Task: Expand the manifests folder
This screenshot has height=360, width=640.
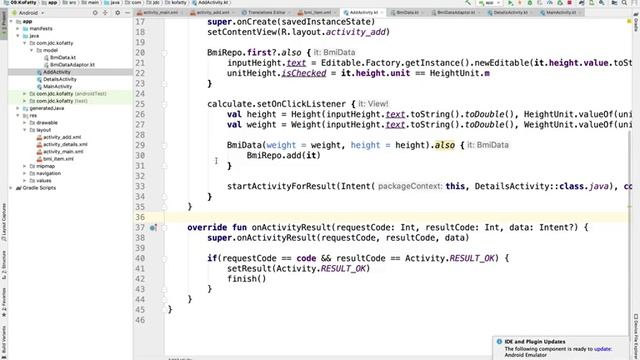Action: pos(18,29)
